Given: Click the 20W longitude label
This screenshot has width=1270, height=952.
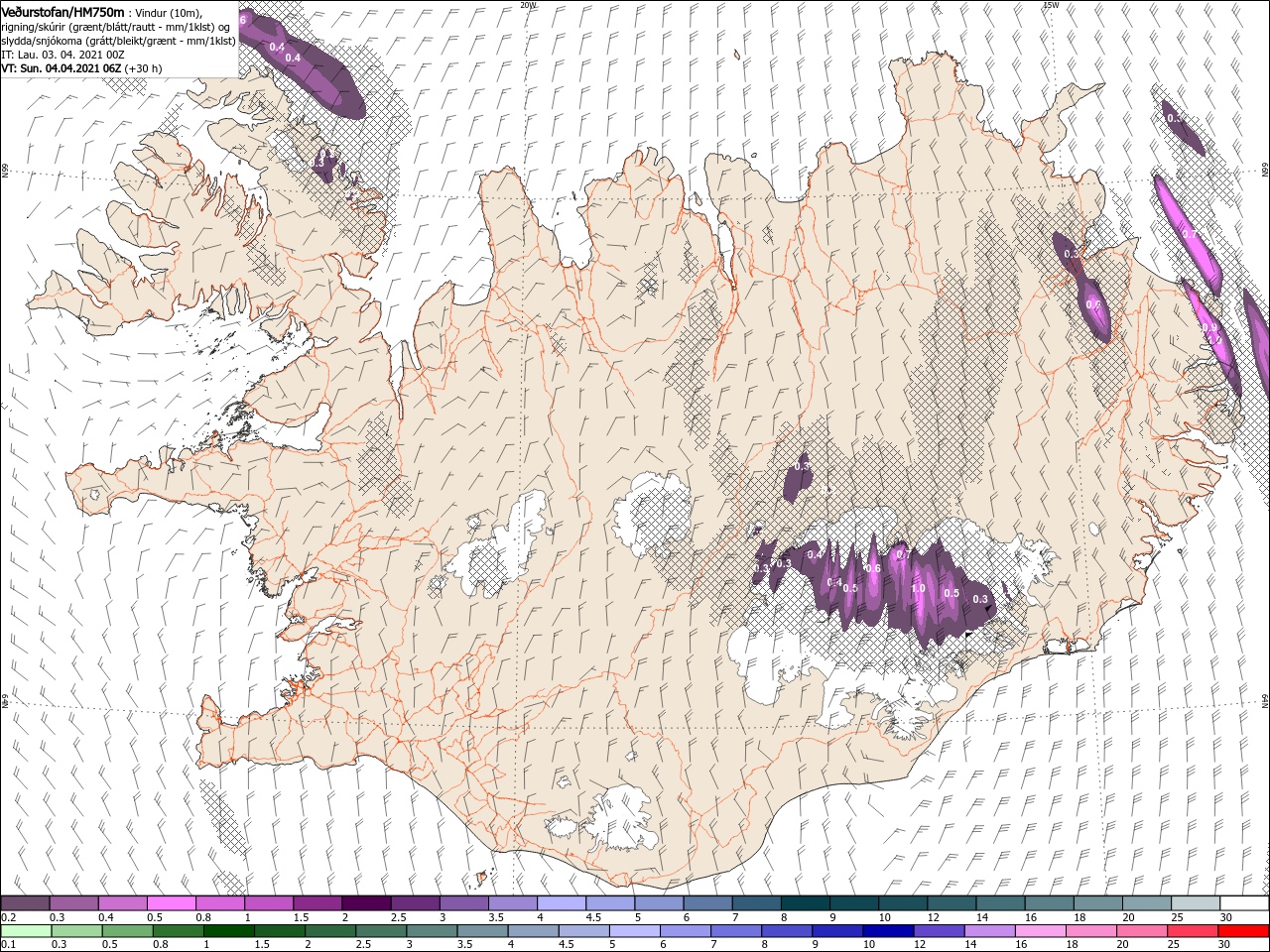Looking at the screenshot, I should [x=528, y=5].
